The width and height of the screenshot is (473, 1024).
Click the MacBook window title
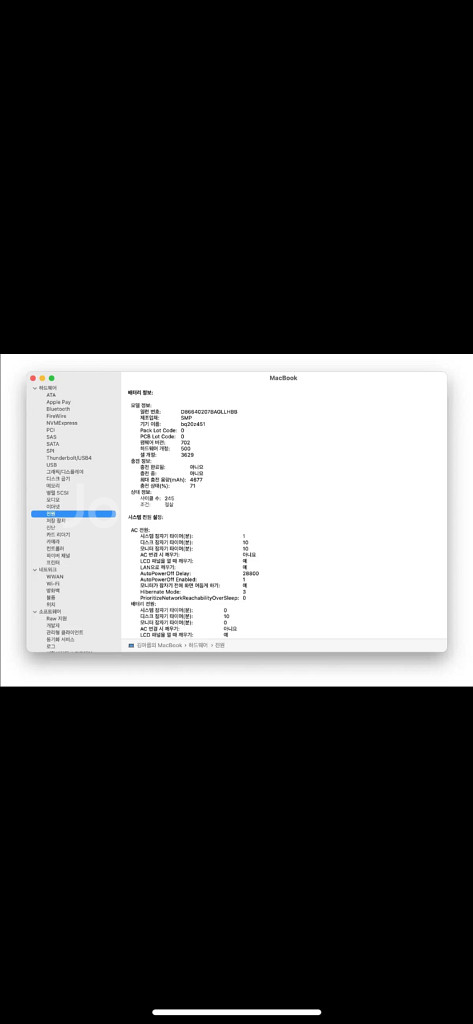284,378
